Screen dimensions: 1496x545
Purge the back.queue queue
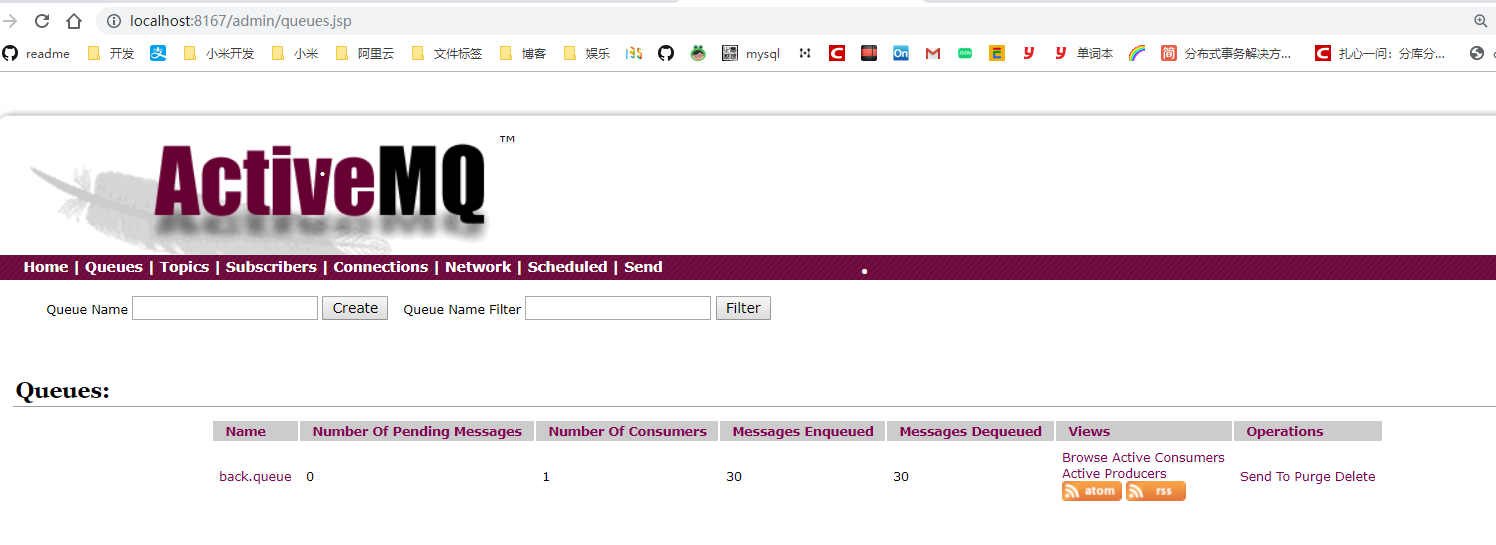(x=1313, y=477)
